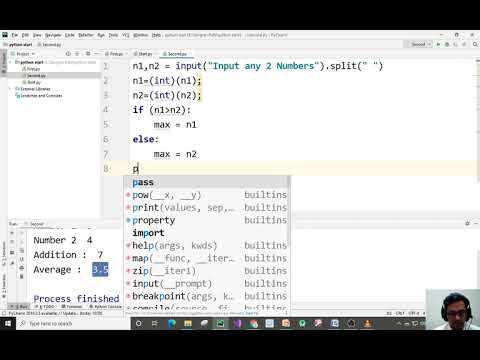Open Microsoft Edge from the taskbar
Screen dimensions: 480x360
171,323
